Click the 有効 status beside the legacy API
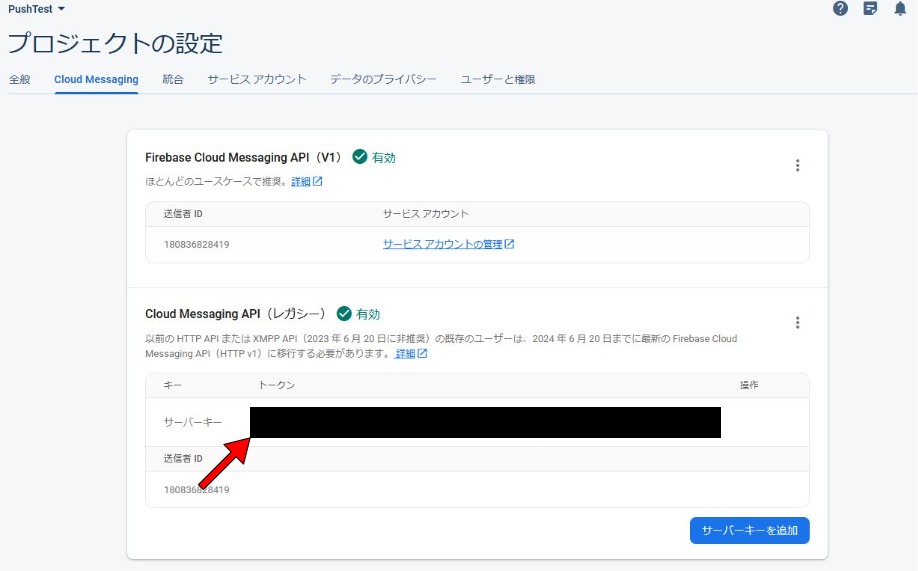 [x=368, y=314]
